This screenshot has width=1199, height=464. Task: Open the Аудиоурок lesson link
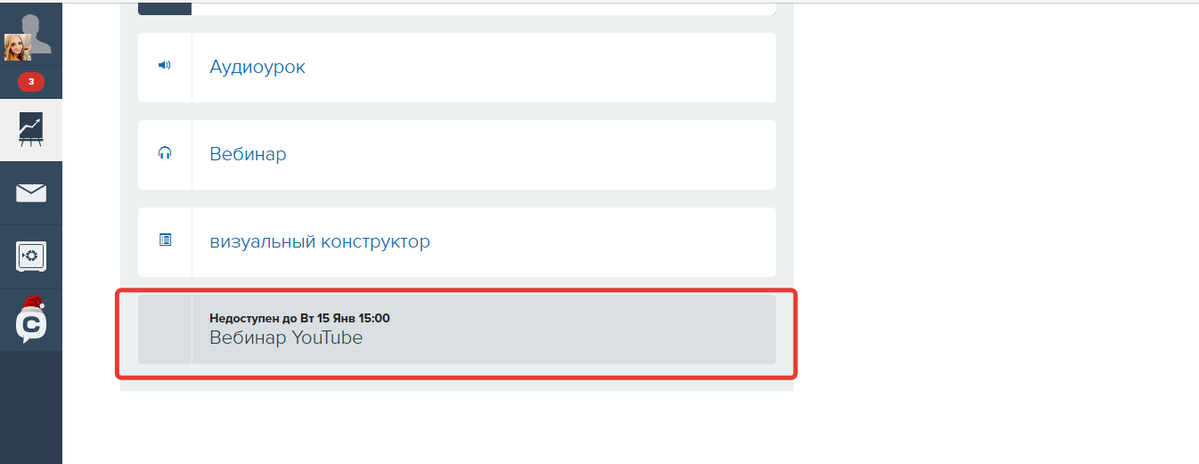click(x=257, y=67)
